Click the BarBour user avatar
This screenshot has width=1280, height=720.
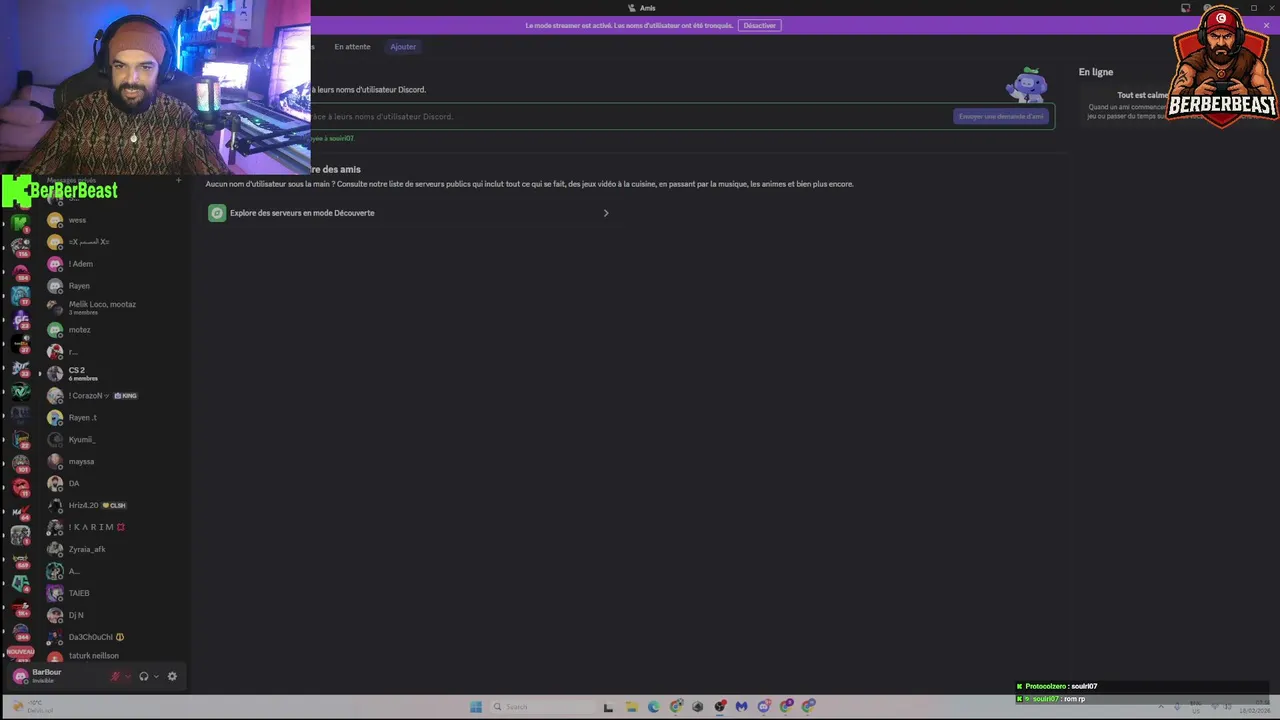[20, 676]
